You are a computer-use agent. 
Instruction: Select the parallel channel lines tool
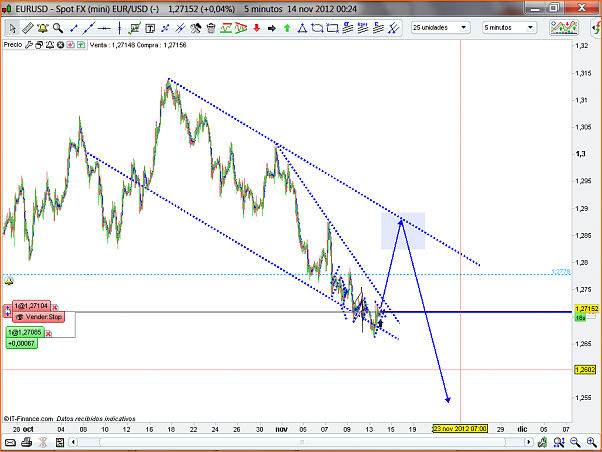coord(180,28)
